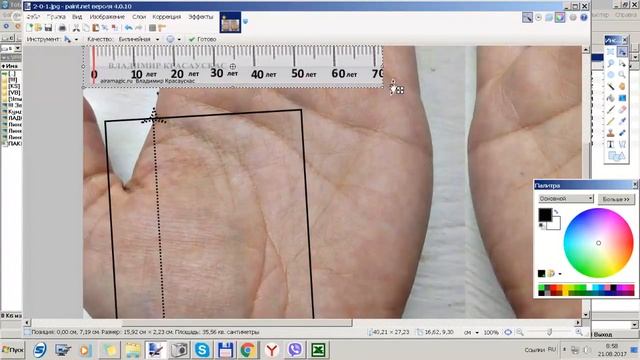Screen dimensions: 640x360
Task: Select the Lasso Select tool
Action: pos(610,63)
